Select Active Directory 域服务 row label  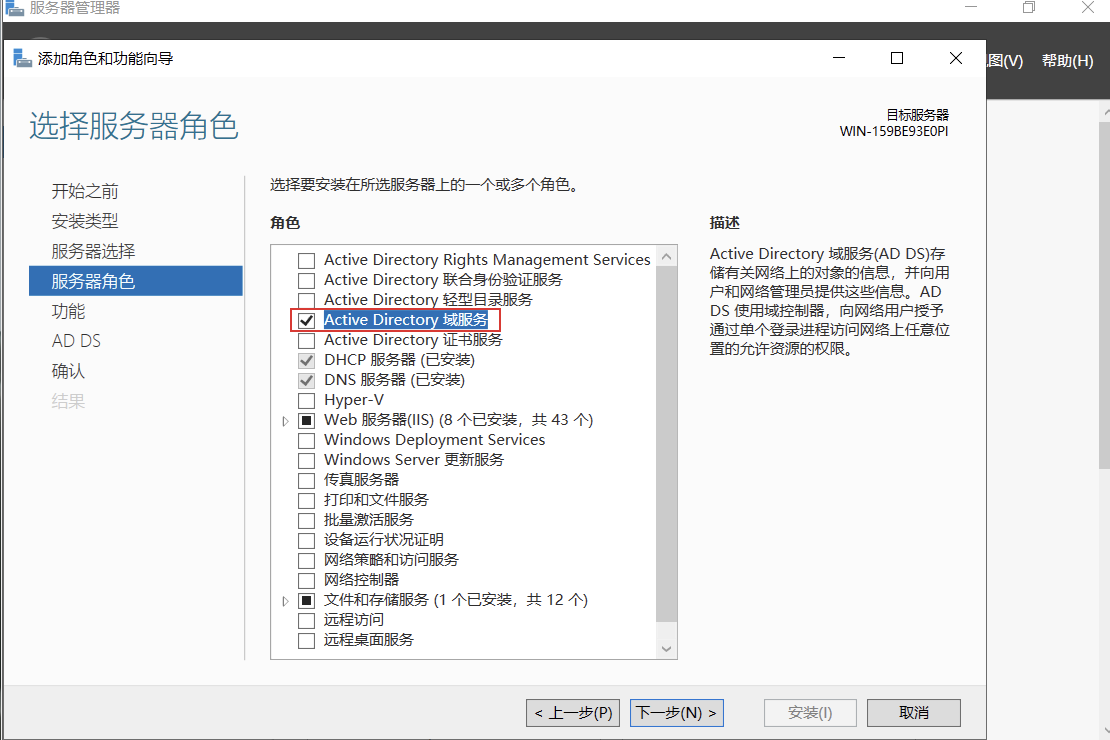coord(406,320)
